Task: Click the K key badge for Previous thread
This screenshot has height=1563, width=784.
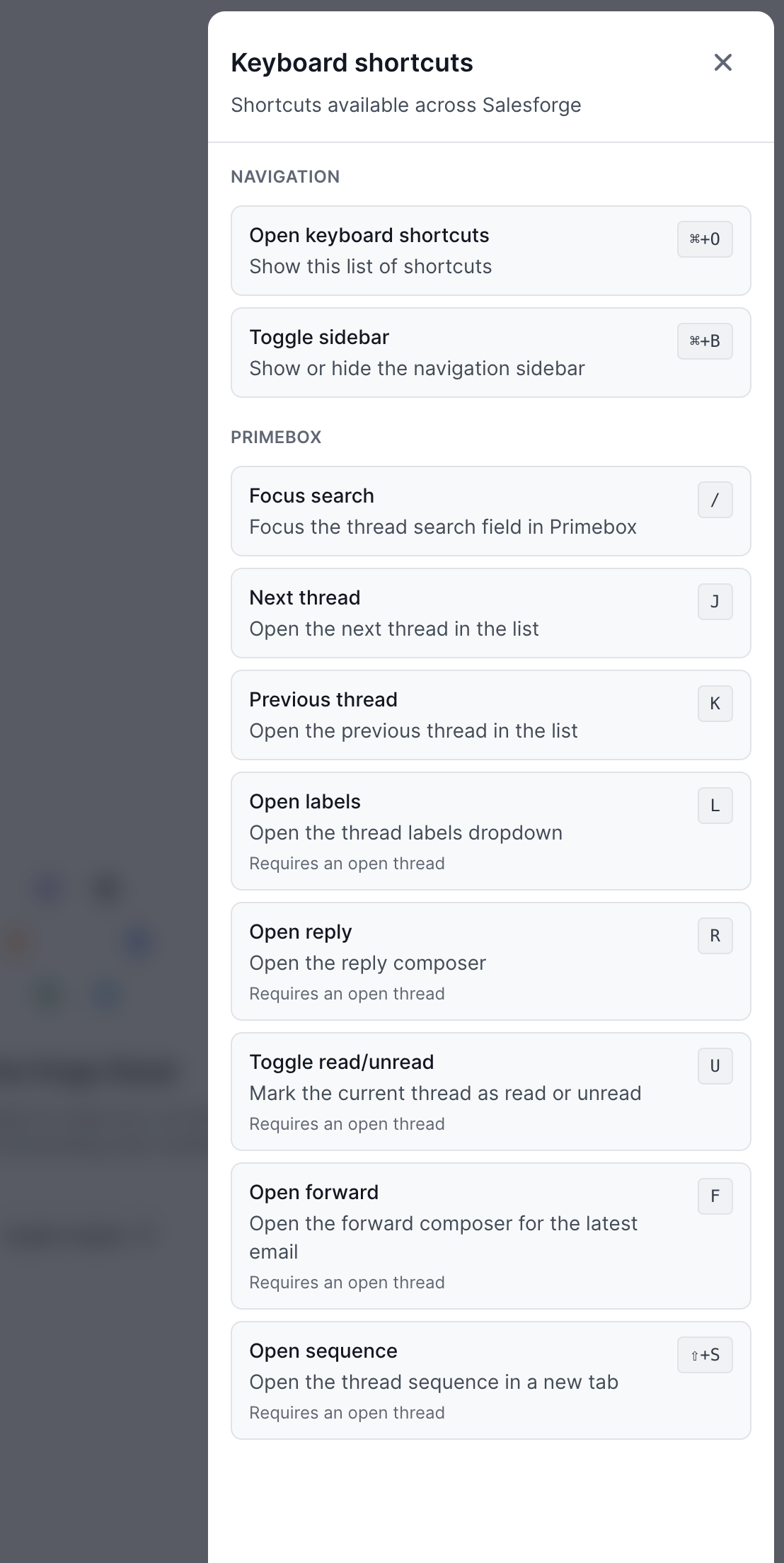Action: [715, 704]
